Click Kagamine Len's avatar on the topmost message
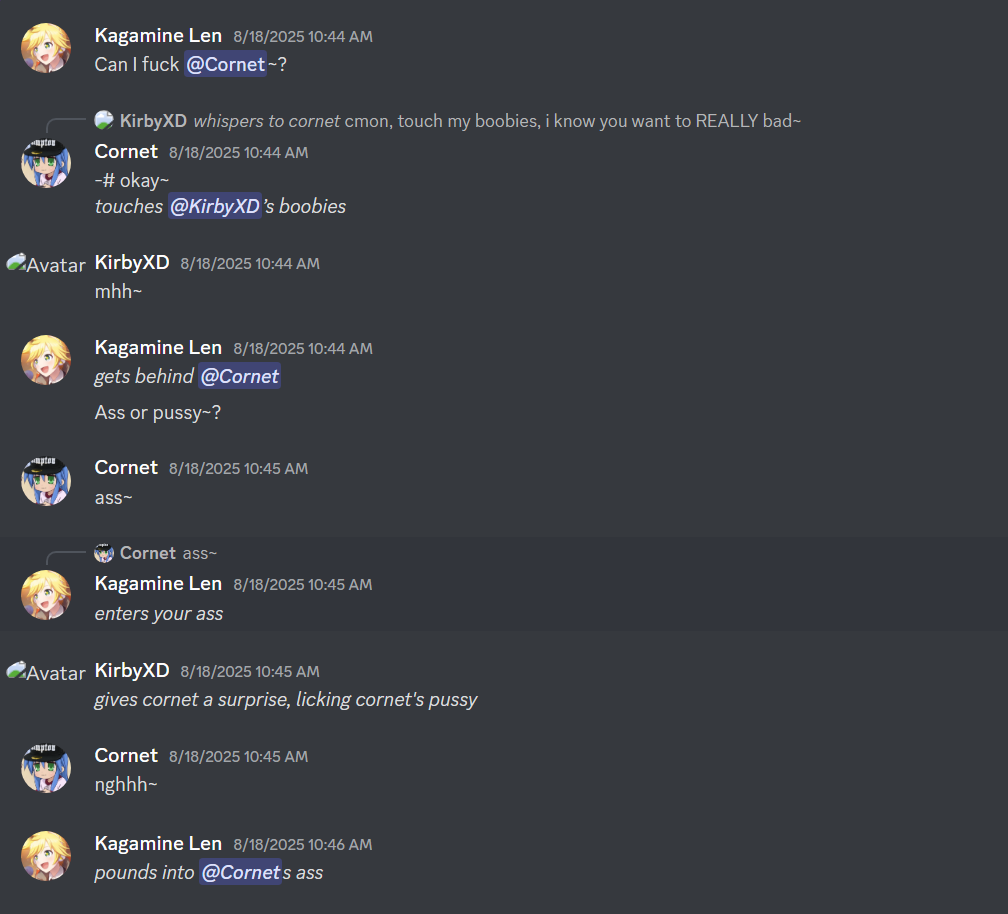Viewport: 1008px width, 914px height. click(x=46, y=48)
